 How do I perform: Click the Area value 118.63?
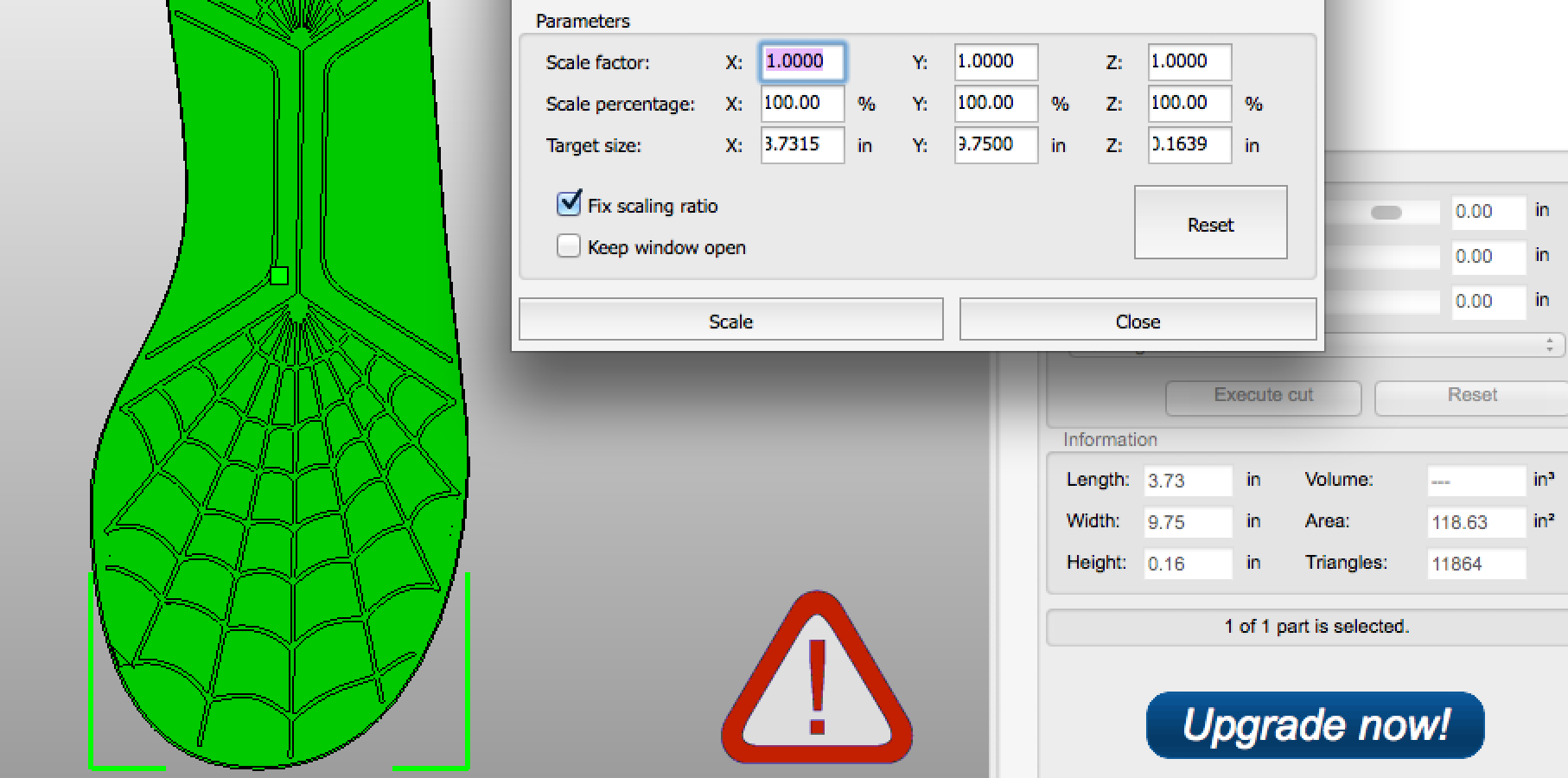(1476, 522)
